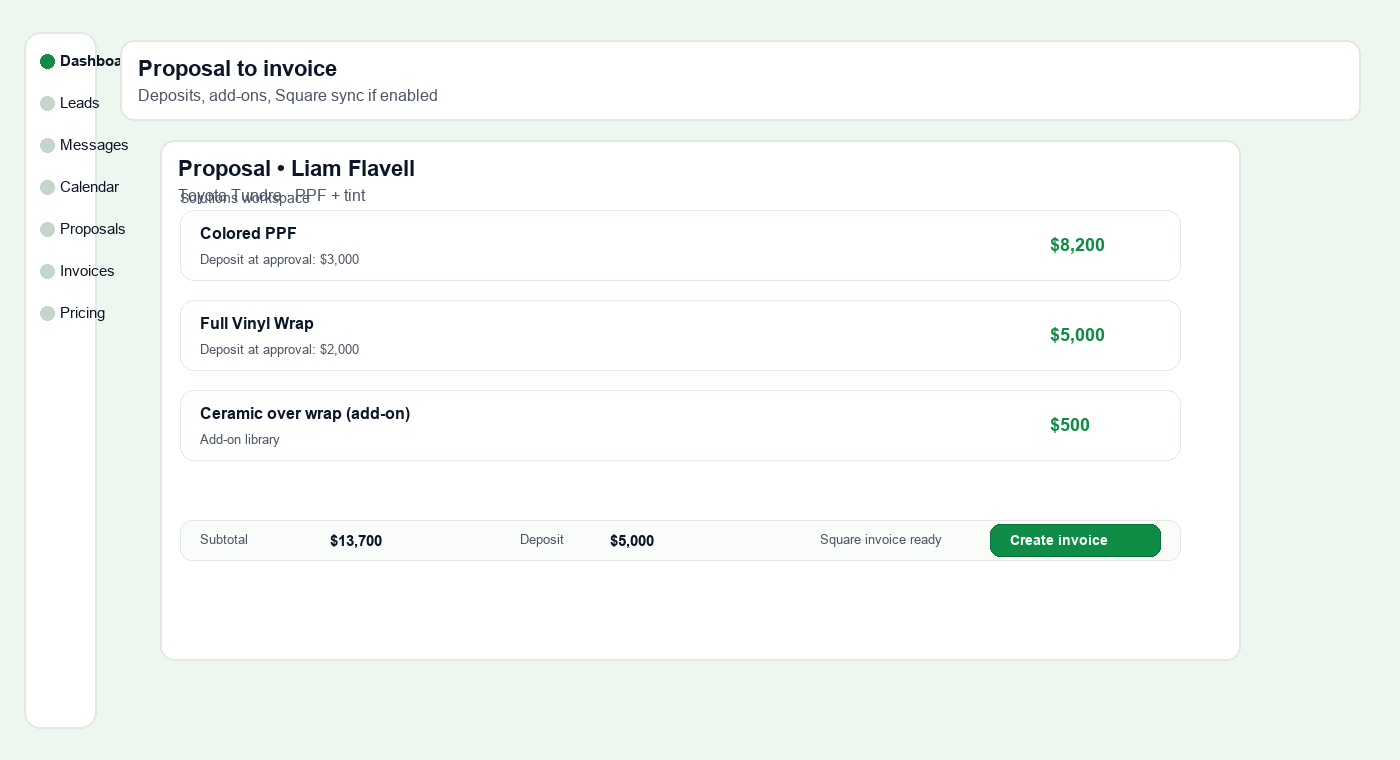Open the Square invoice ready link
Image resolution: width=1400 pixels, height=760 pixels.
tap(881, 540)
